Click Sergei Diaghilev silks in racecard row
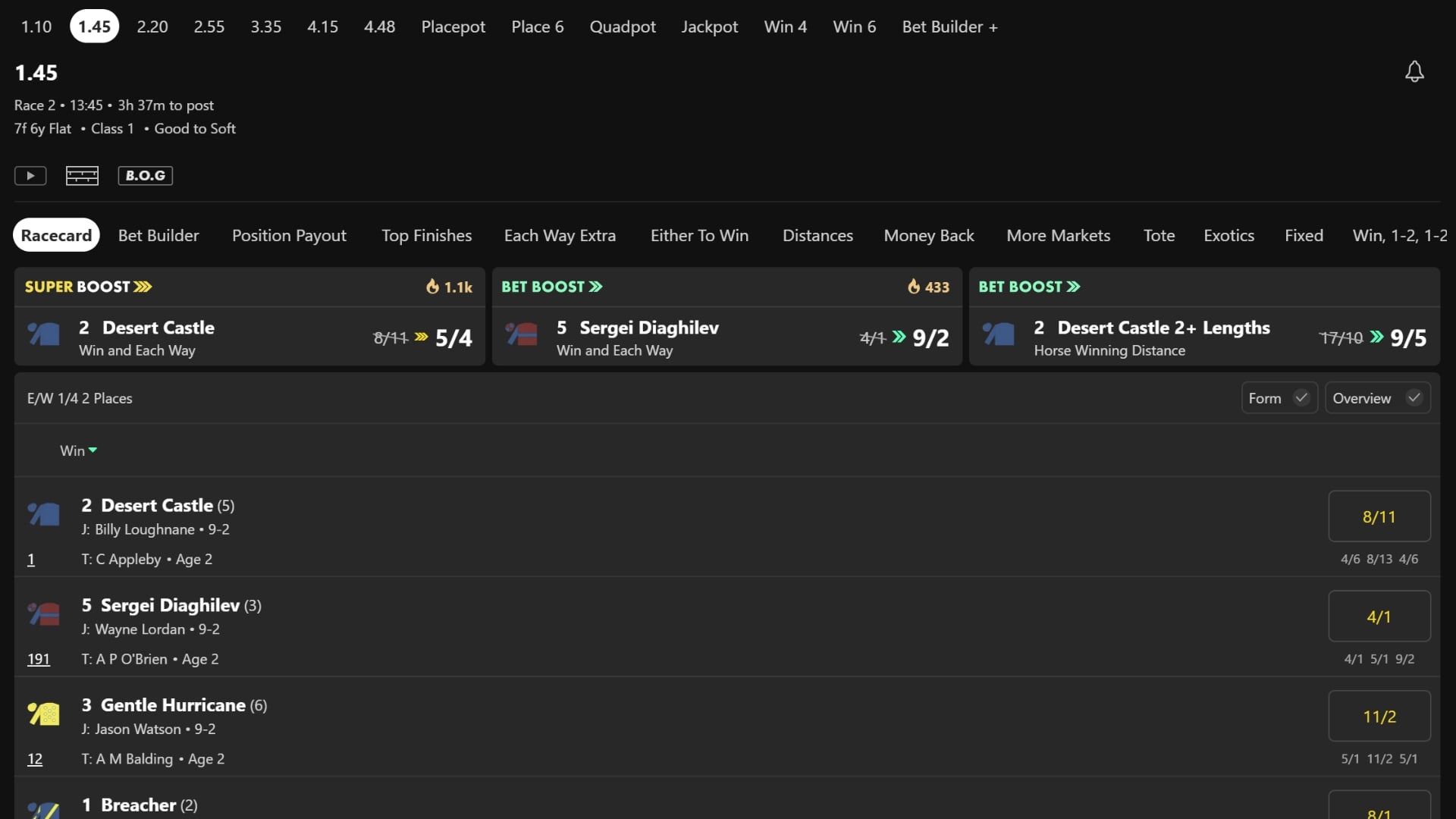 (44, 613)
